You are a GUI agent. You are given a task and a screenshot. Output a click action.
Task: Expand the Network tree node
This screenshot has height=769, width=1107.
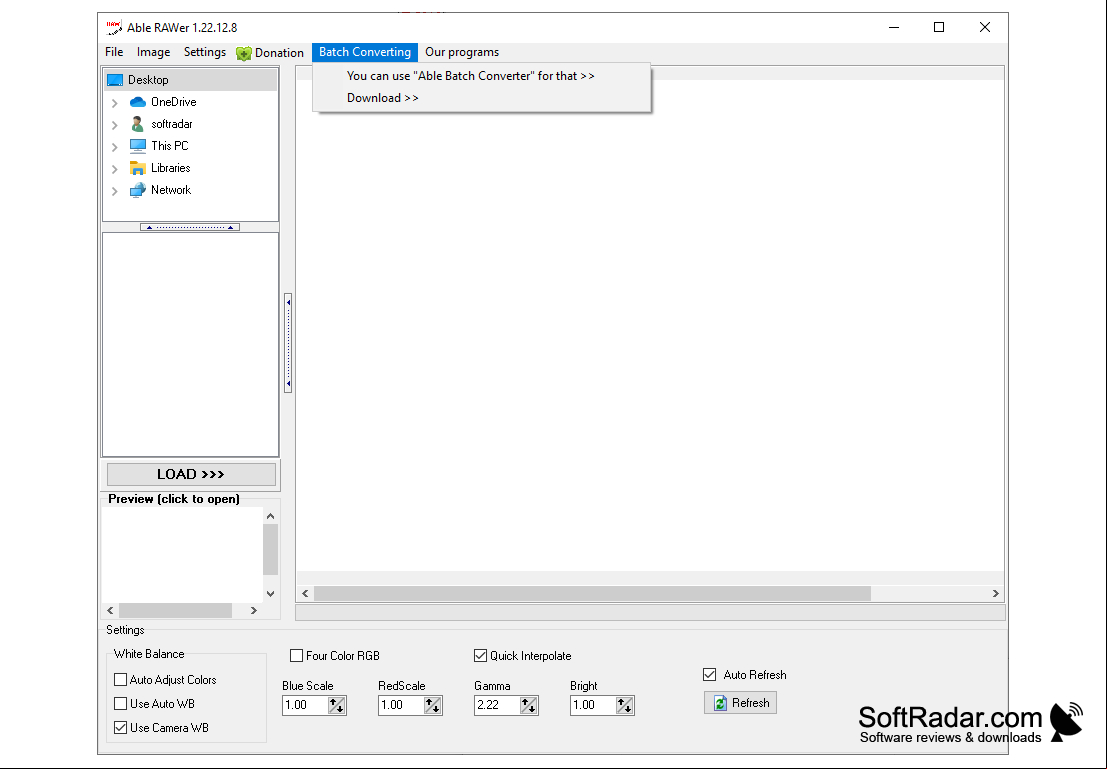tap(114, 191)
